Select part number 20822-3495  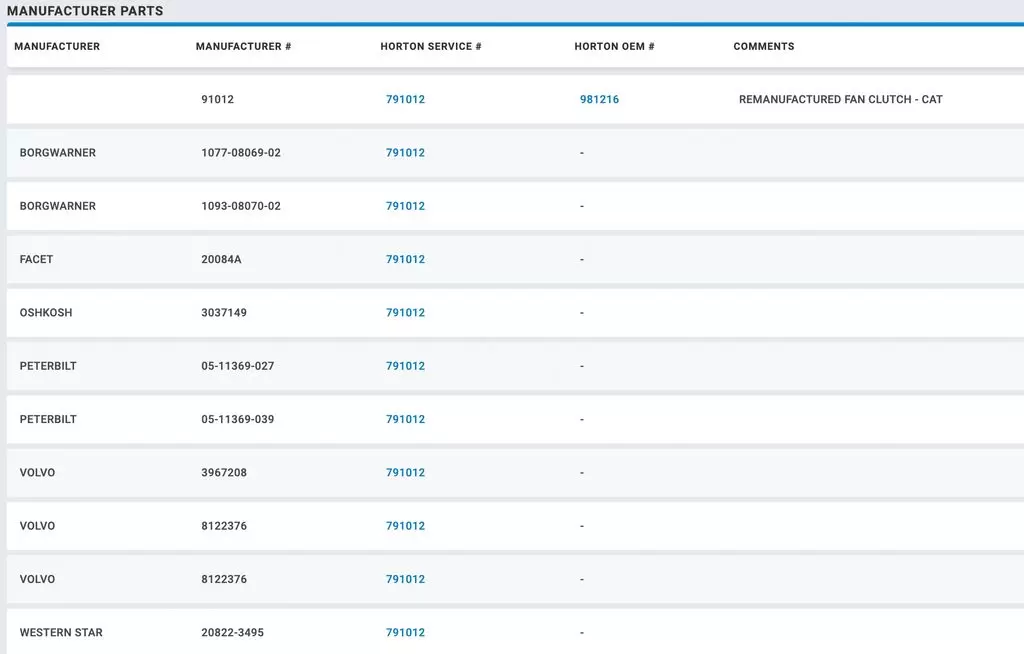tap(232, 632)
